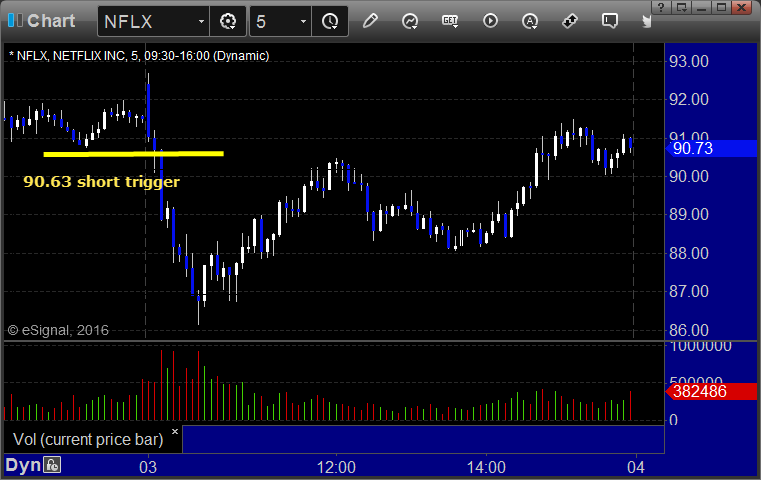Open the symbol settings gear
This screenshot has height=480, width=761.
228,21
